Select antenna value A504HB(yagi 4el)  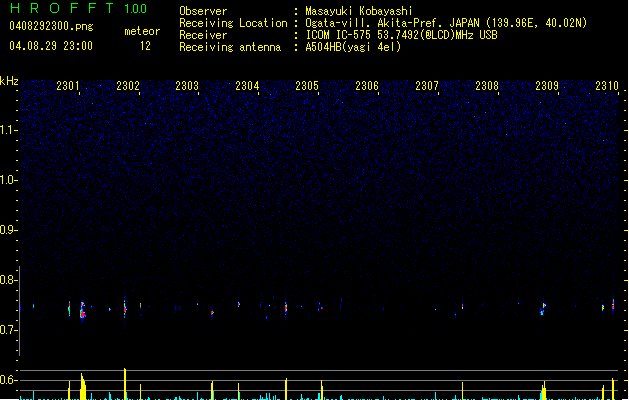pos(353,47)
